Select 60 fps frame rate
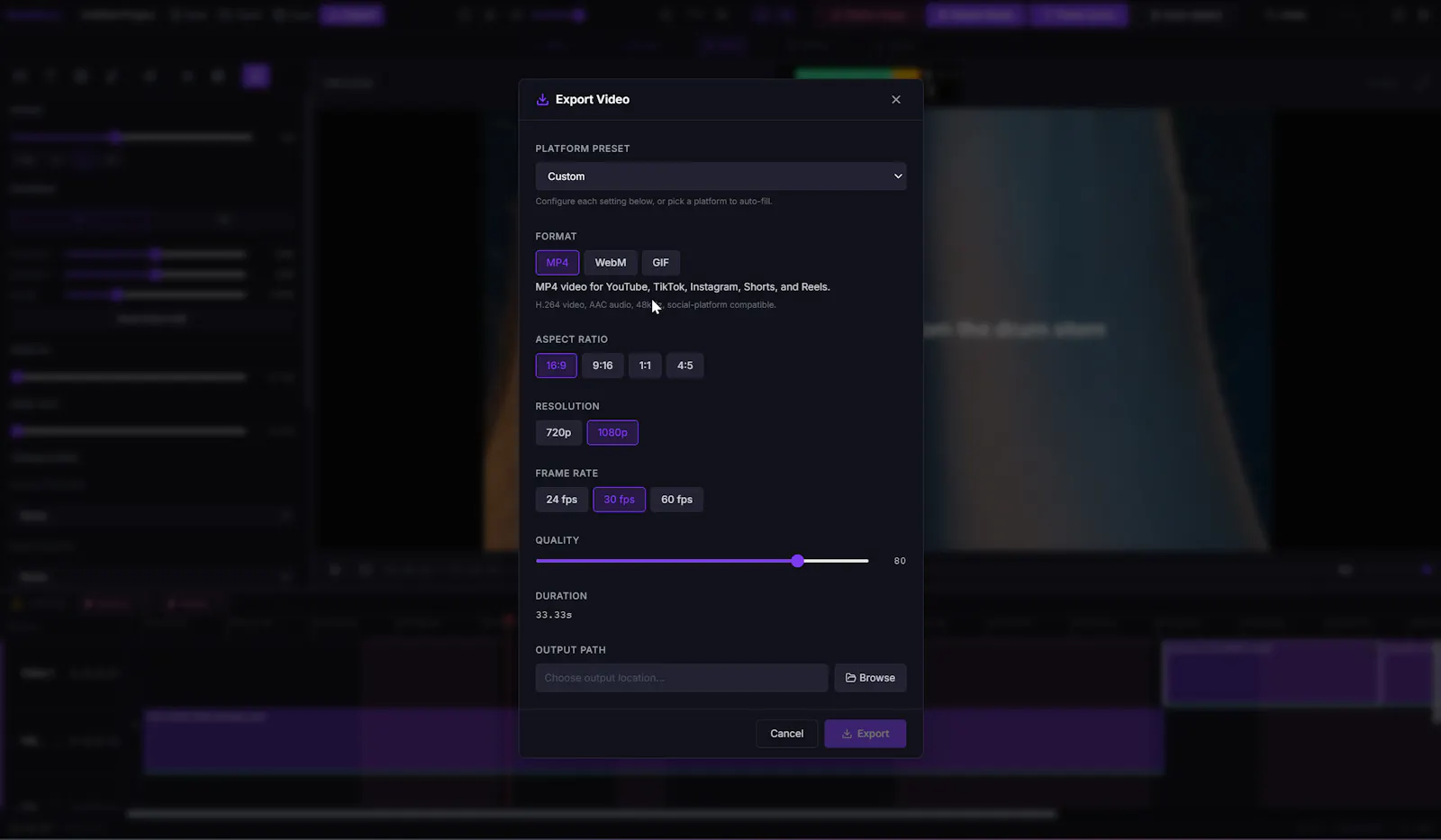 click(x=676, y=500)
